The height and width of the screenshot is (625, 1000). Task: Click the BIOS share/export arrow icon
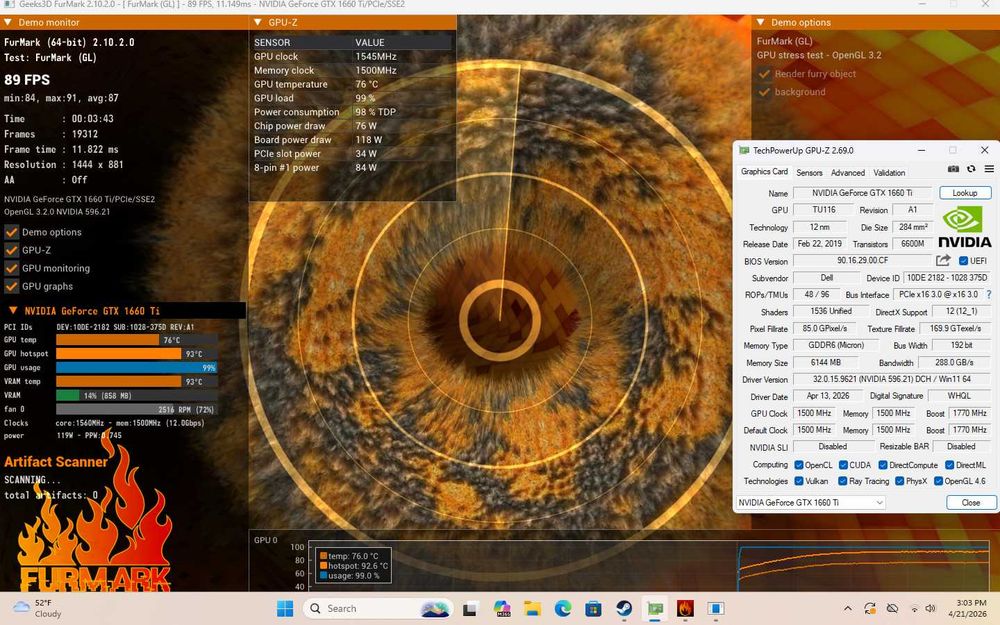point(943,260)
